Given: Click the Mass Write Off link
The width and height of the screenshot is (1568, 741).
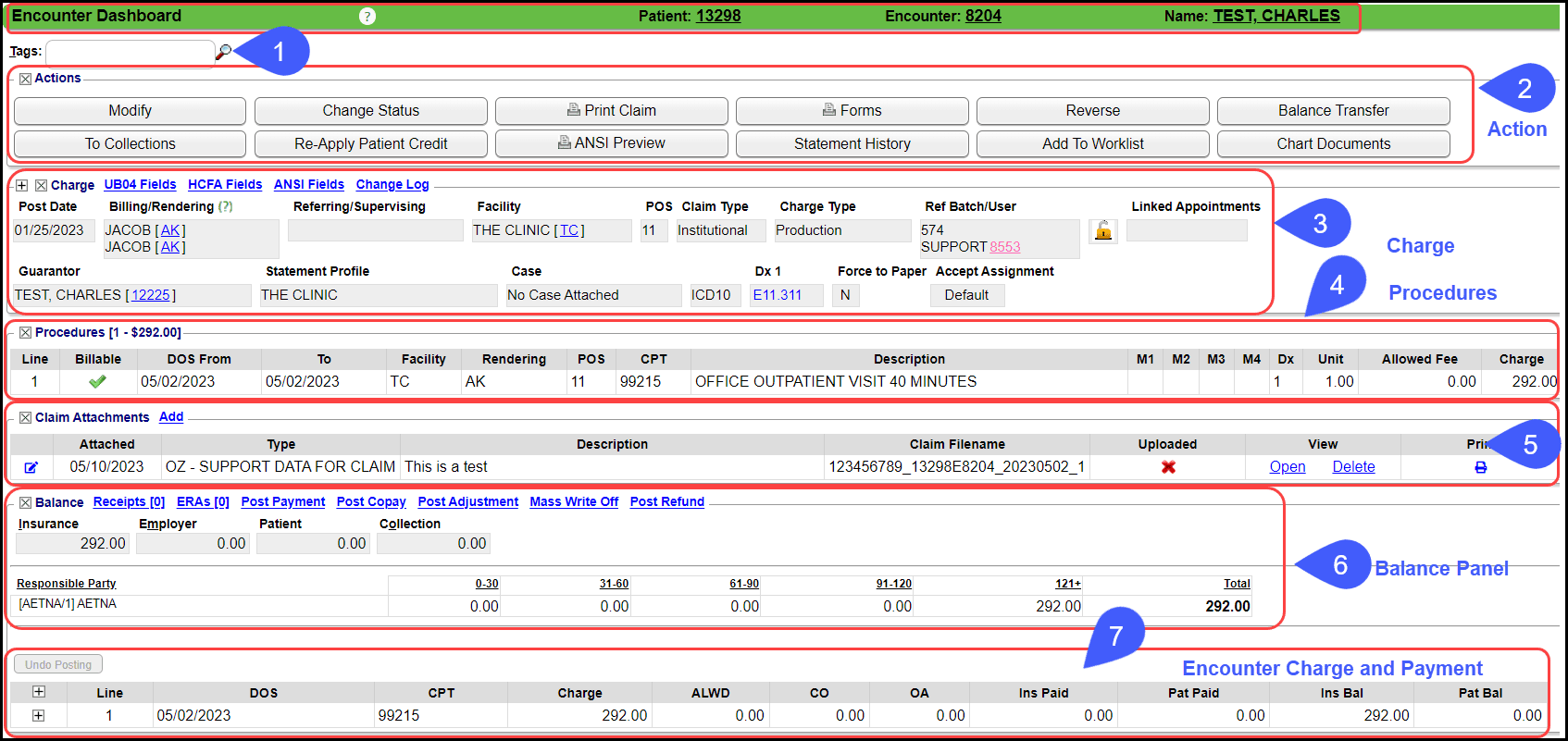Looking at the screenshot, I should [x=574, y=501].
